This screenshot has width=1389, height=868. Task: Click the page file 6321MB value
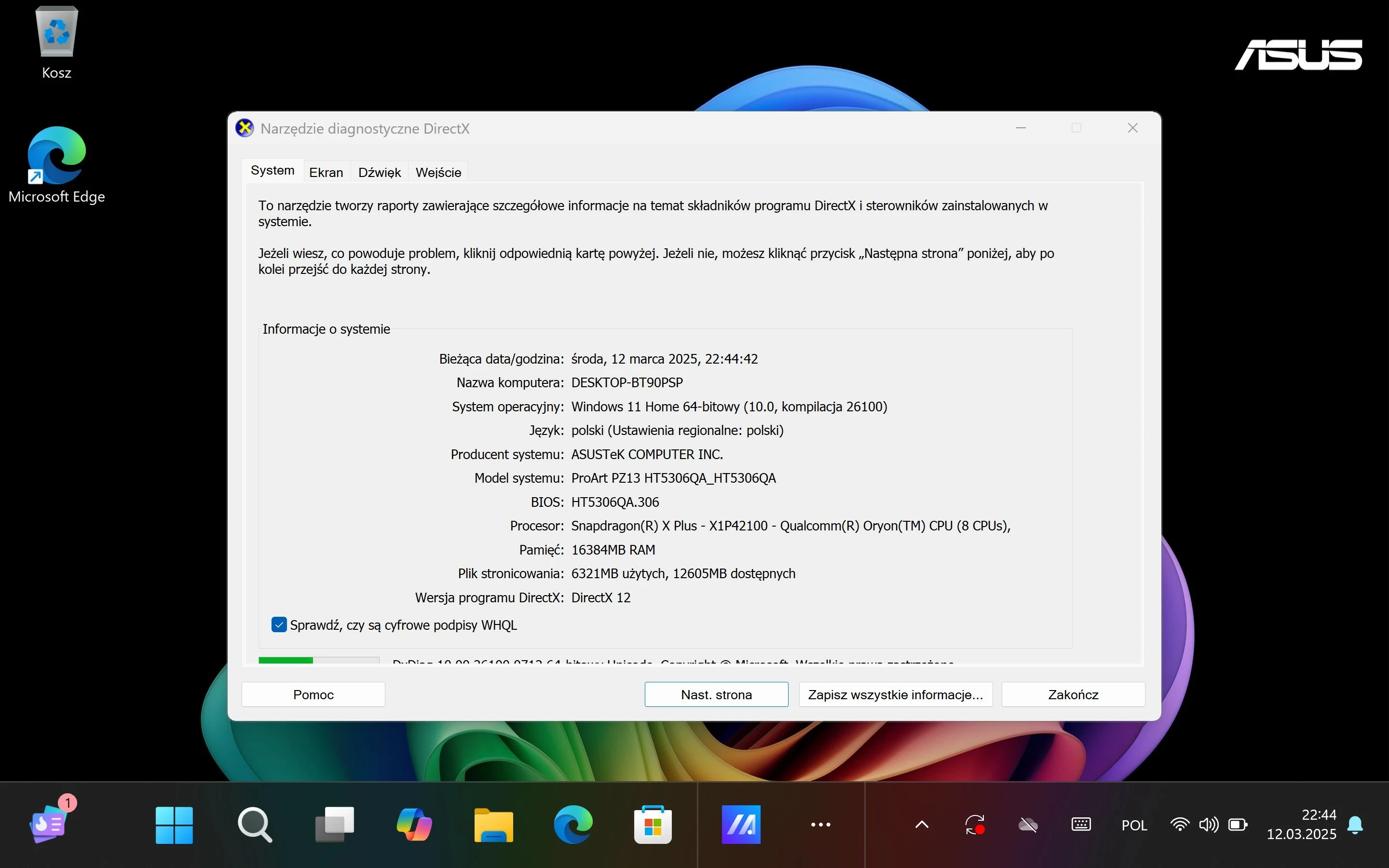pyautogui.click(x=683, y=573)
